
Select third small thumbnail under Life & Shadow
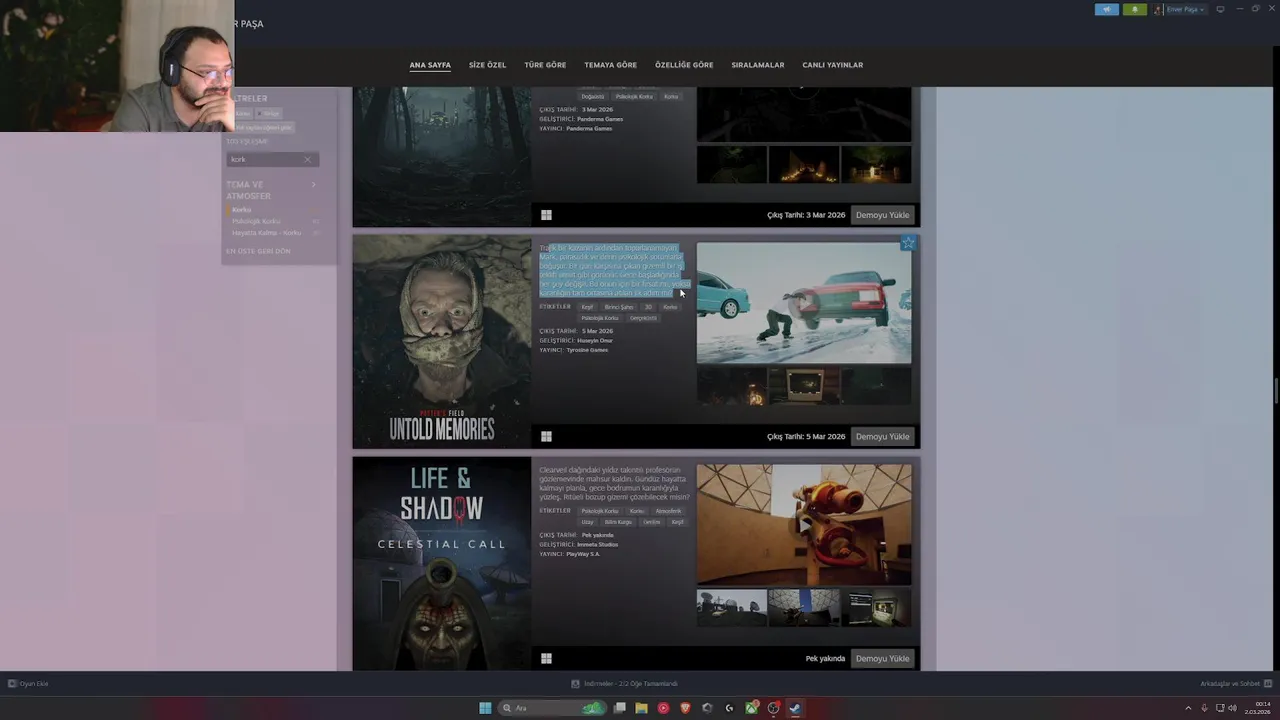(x=876, y=608)
